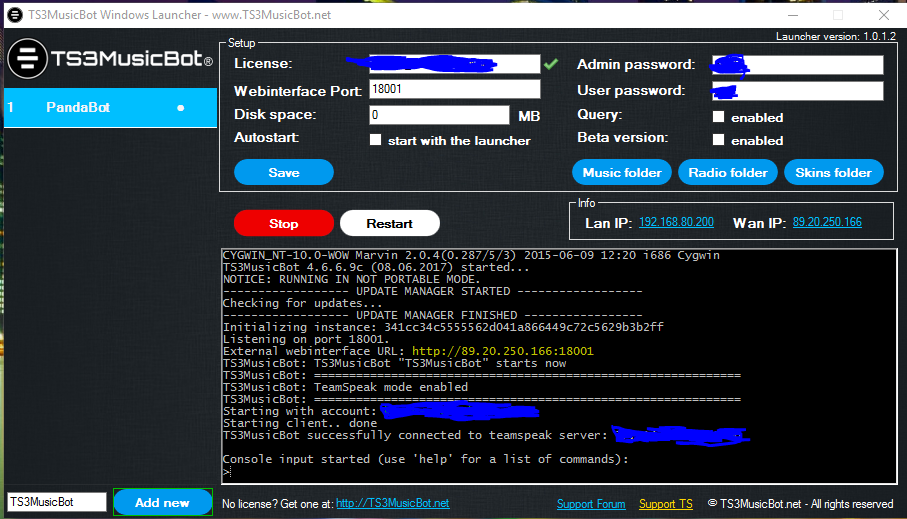This screenshot has width=907, height=519.
Task: Click the 'Checking for updates...' console line
Action: tap(303, 303)
